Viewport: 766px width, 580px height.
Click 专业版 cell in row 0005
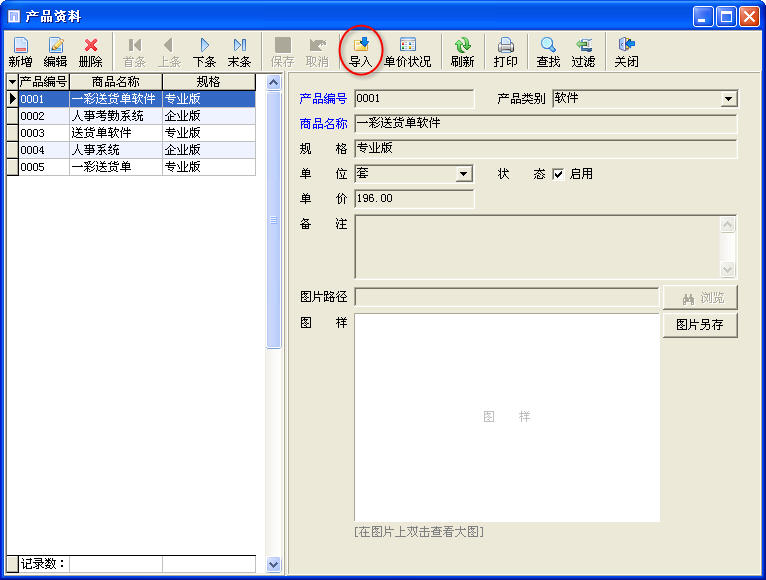[209, 167]
